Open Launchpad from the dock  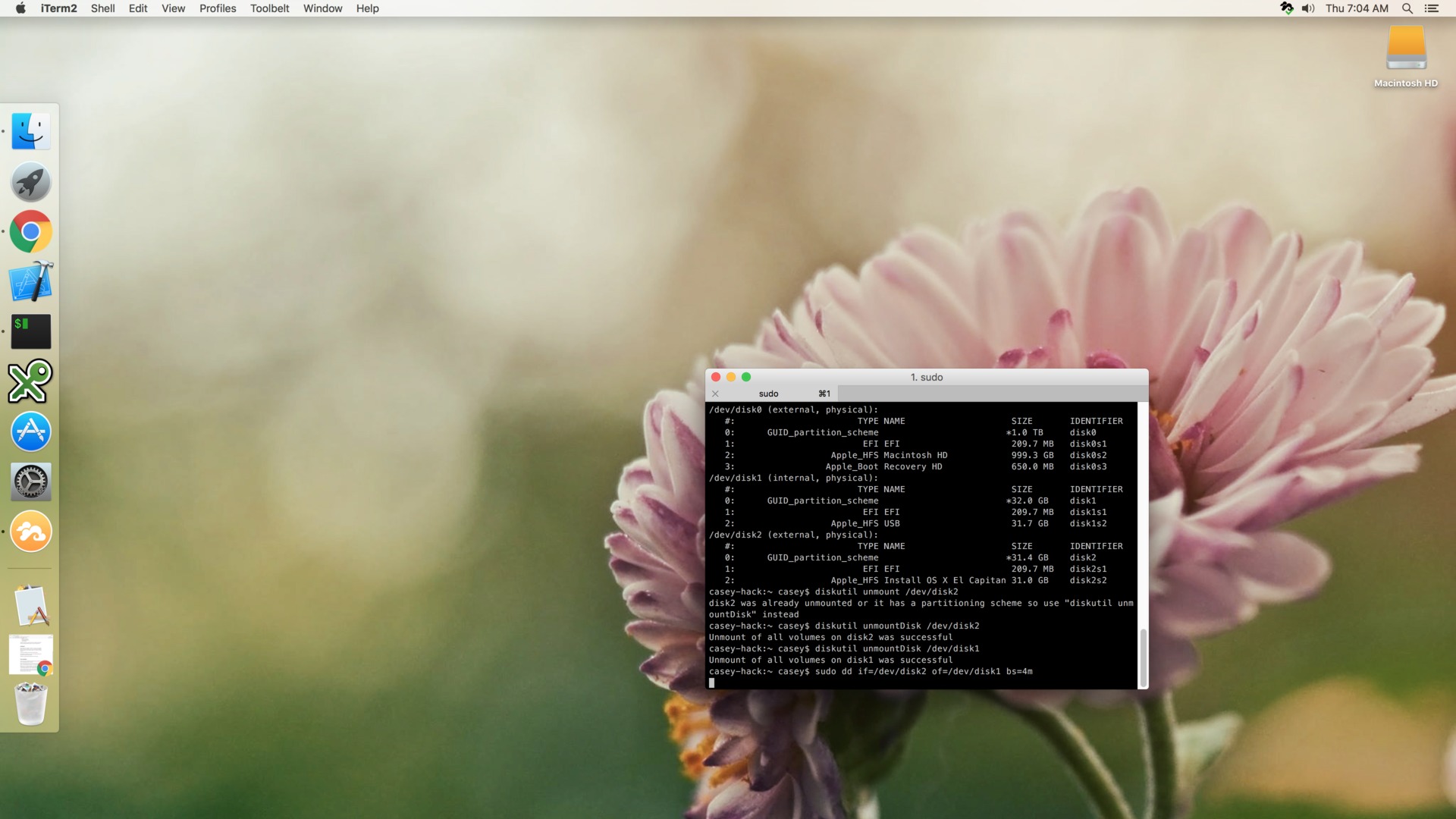tap(30, 182)
